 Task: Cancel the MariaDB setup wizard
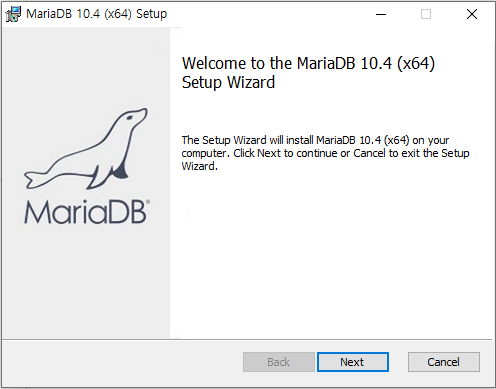pos(444,362)
